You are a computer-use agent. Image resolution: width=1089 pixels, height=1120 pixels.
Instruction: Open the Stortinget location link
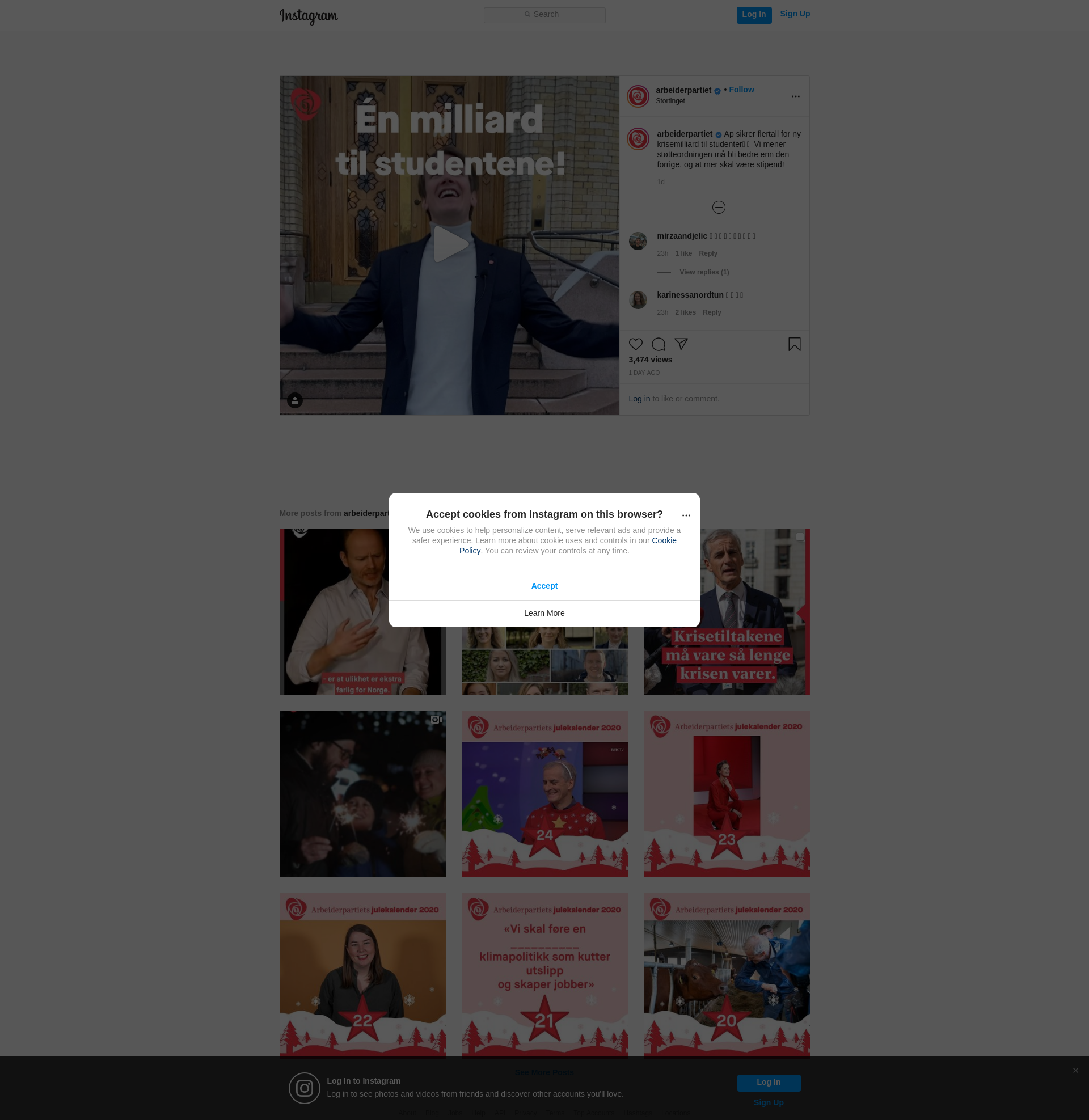pos(670,101)
